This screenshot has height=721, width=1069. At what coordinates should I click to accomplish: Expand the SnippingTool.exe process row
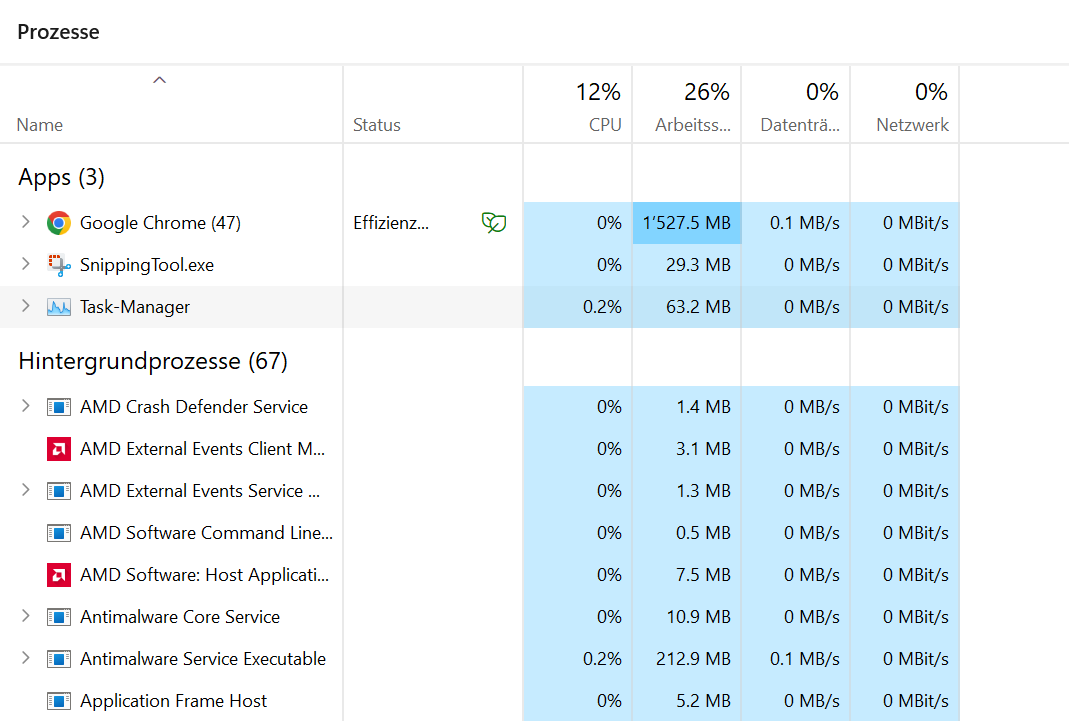[x=26, y=264]
